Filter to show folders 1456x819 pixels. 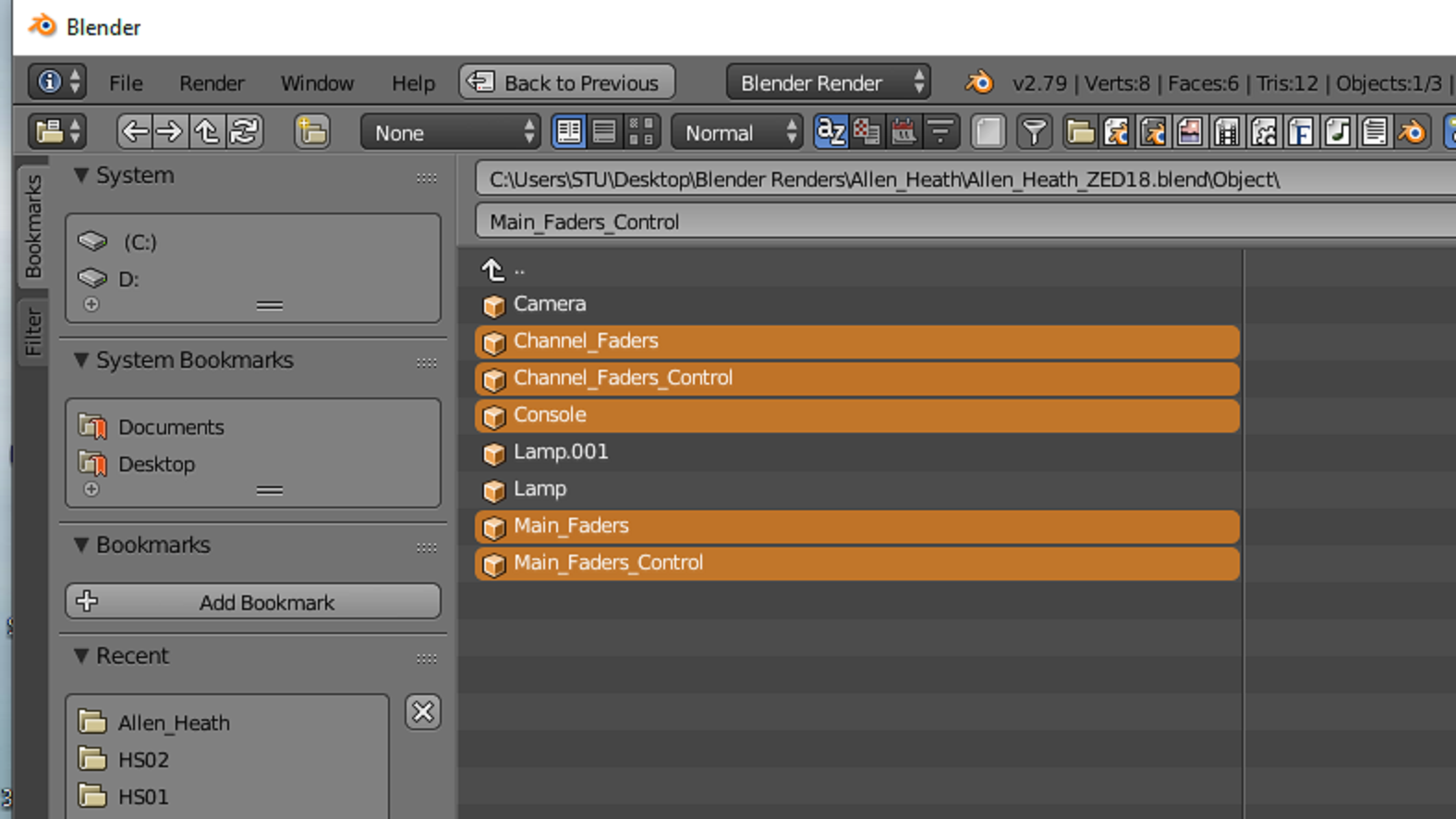point(1079,132)
